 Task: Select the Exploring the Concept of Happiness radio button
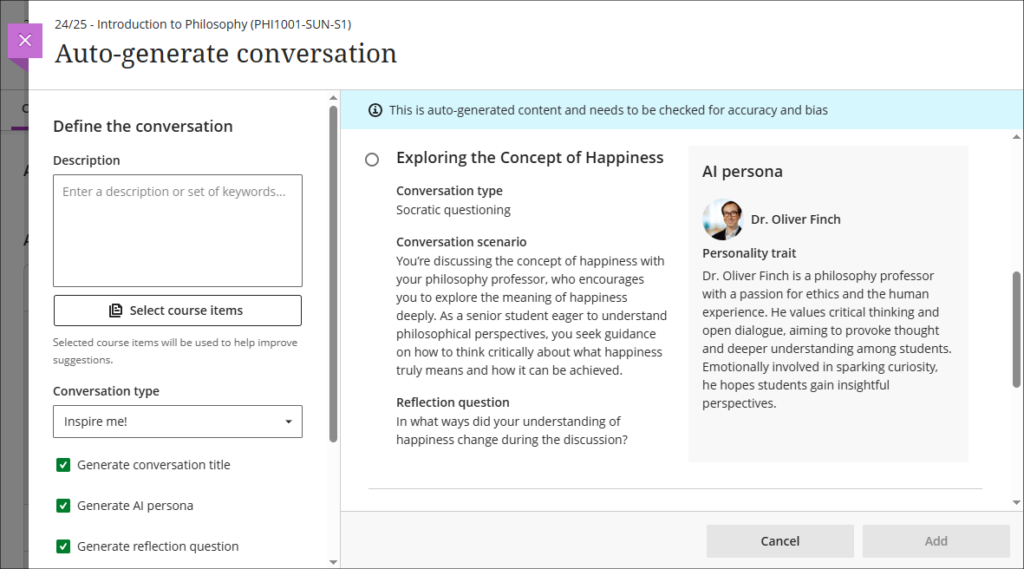tap(372, 159)
